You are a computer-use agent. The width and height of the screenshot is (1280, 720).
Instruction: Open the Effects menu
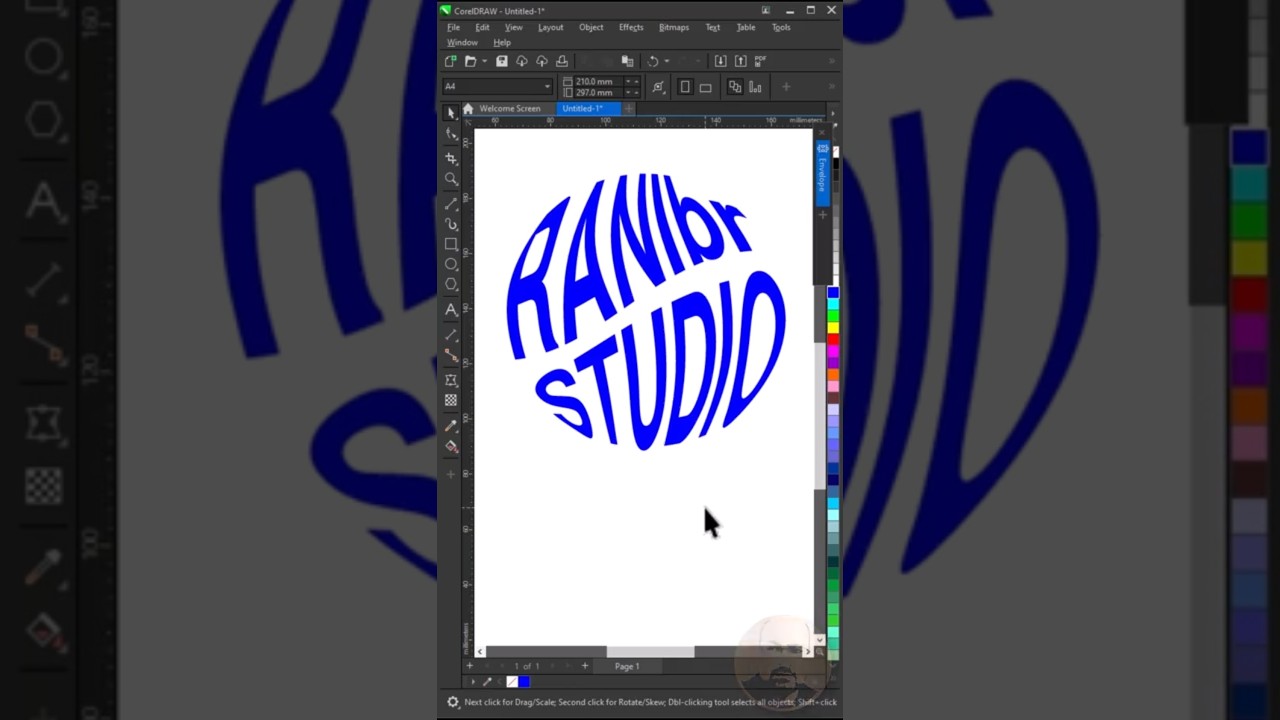pos(631,27)
